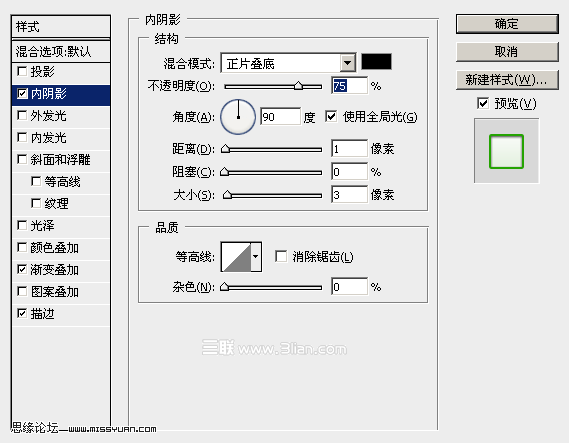Click the 阻塞 choke slider handle
The height and width of the screenshot is (443, 569).
pos(225,172)
